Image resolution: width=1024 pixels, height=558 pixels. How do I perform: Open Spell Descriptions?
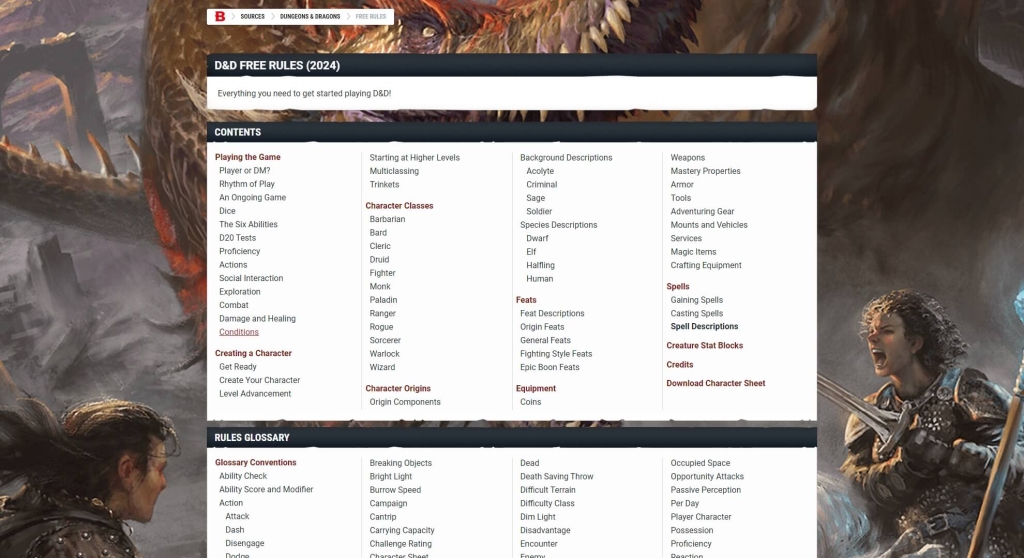704,326
